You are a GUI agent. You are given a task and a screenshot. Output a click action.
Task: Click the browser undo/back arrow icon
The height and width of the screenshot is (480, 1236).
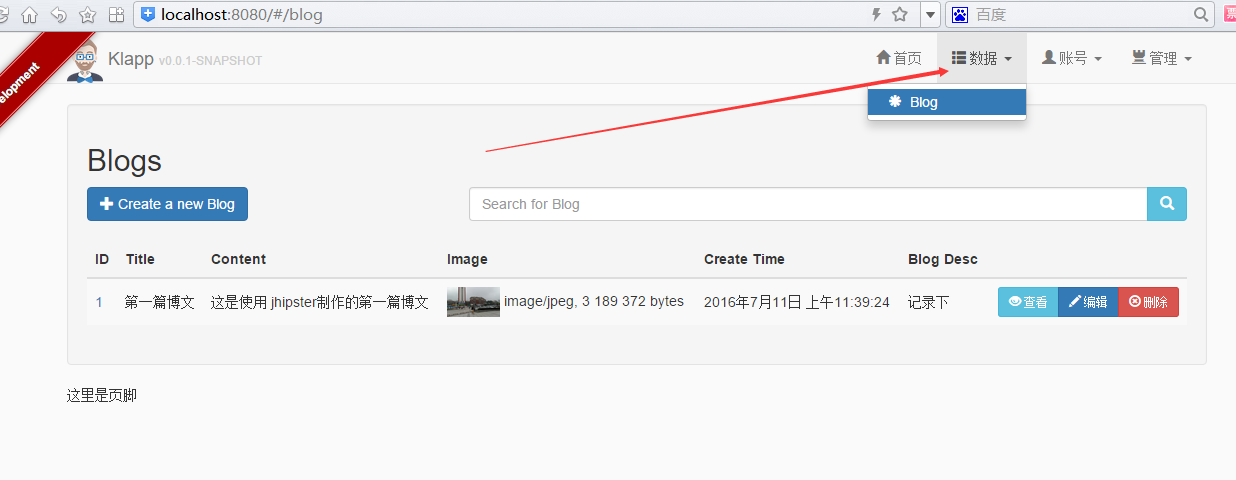click(59, 15)
